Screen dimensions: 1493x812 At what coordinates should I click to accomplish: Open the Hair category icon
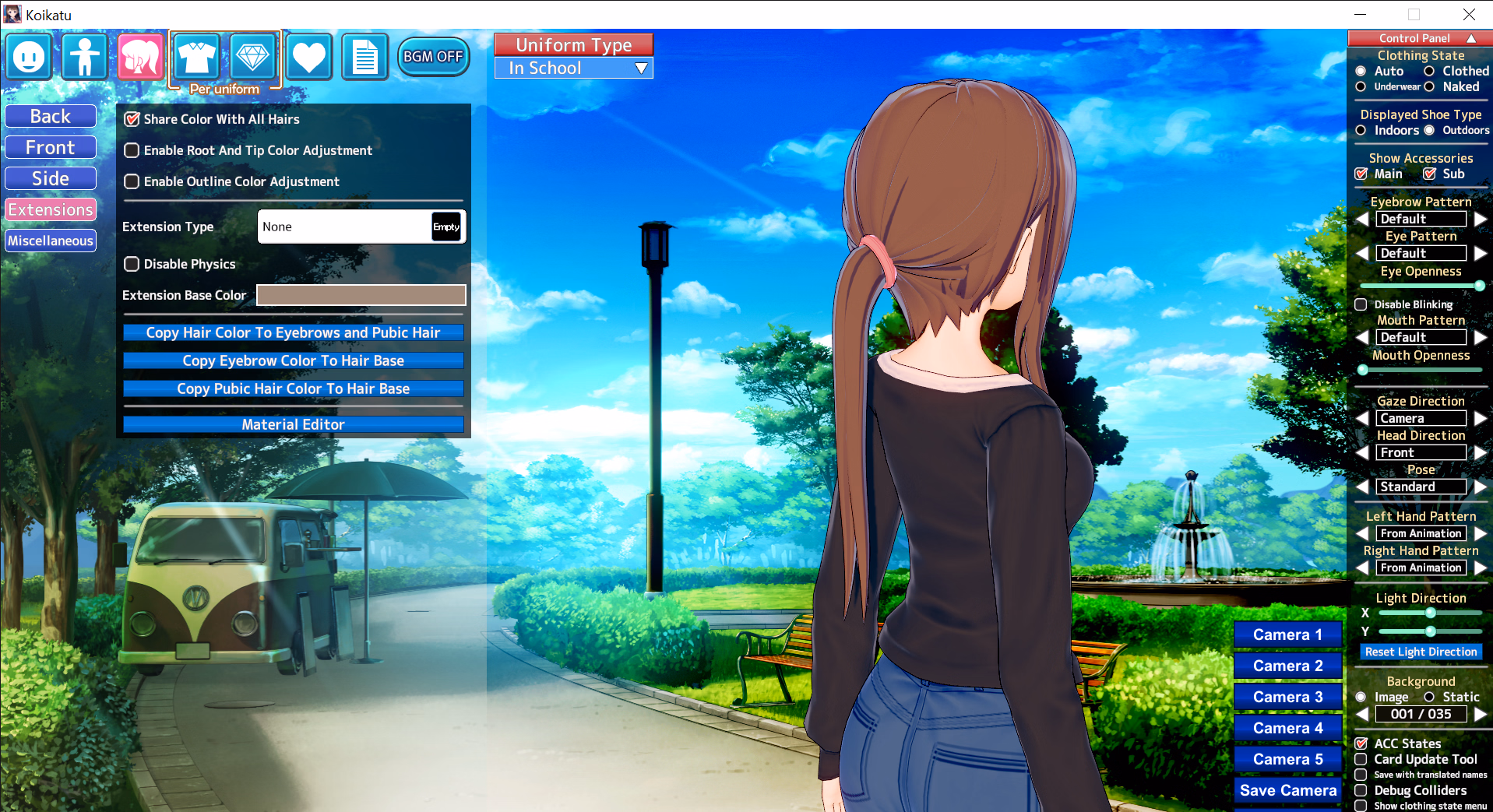point(141,57)
